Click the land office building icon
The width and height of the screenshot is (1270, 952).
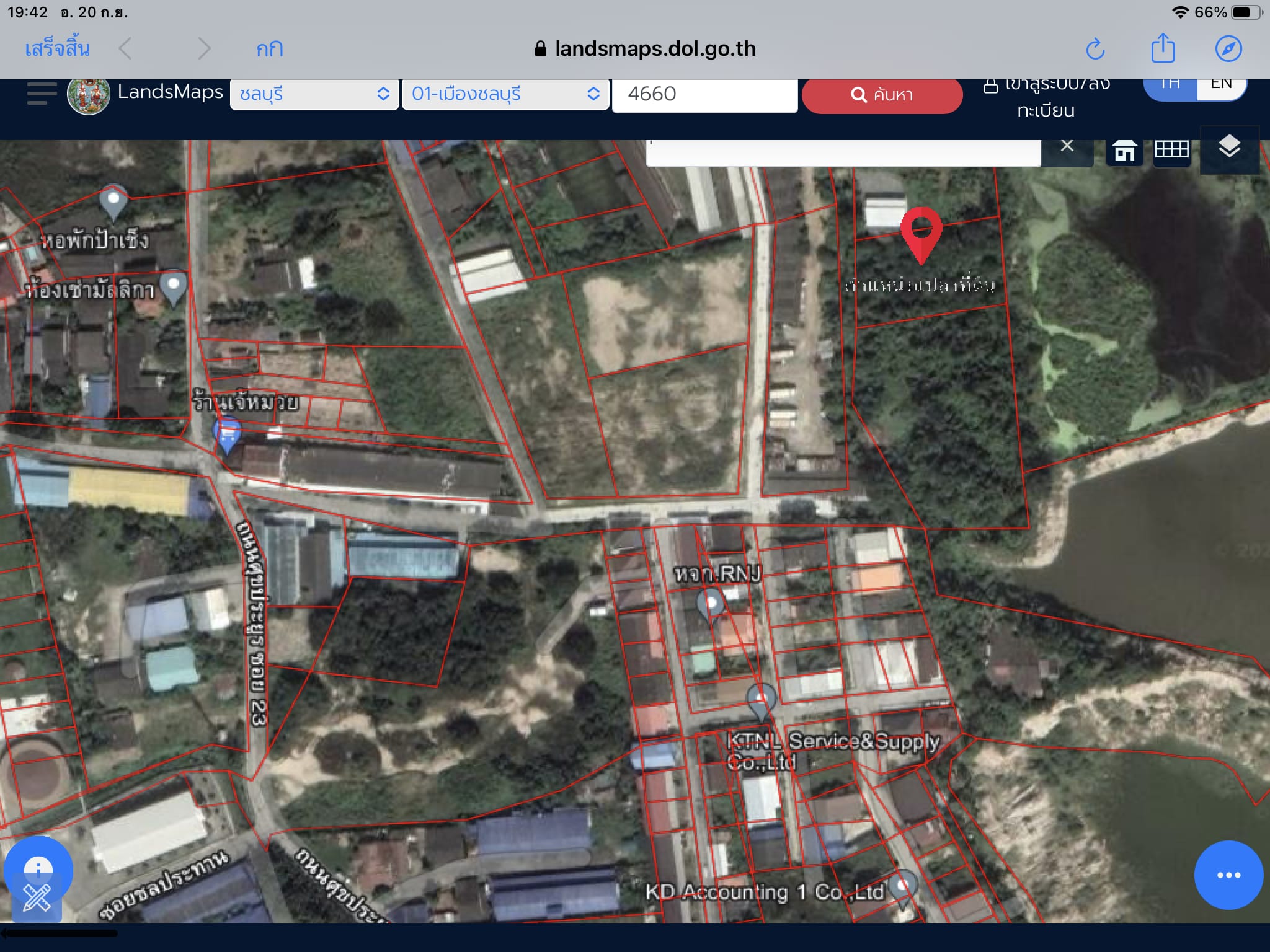1124,151
